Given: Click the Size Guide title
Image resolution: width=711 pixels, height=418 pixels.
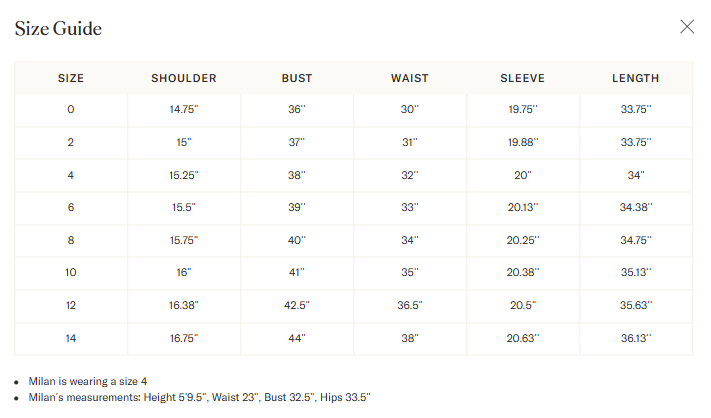Looking at the screenshot, I should coord(58,29).
